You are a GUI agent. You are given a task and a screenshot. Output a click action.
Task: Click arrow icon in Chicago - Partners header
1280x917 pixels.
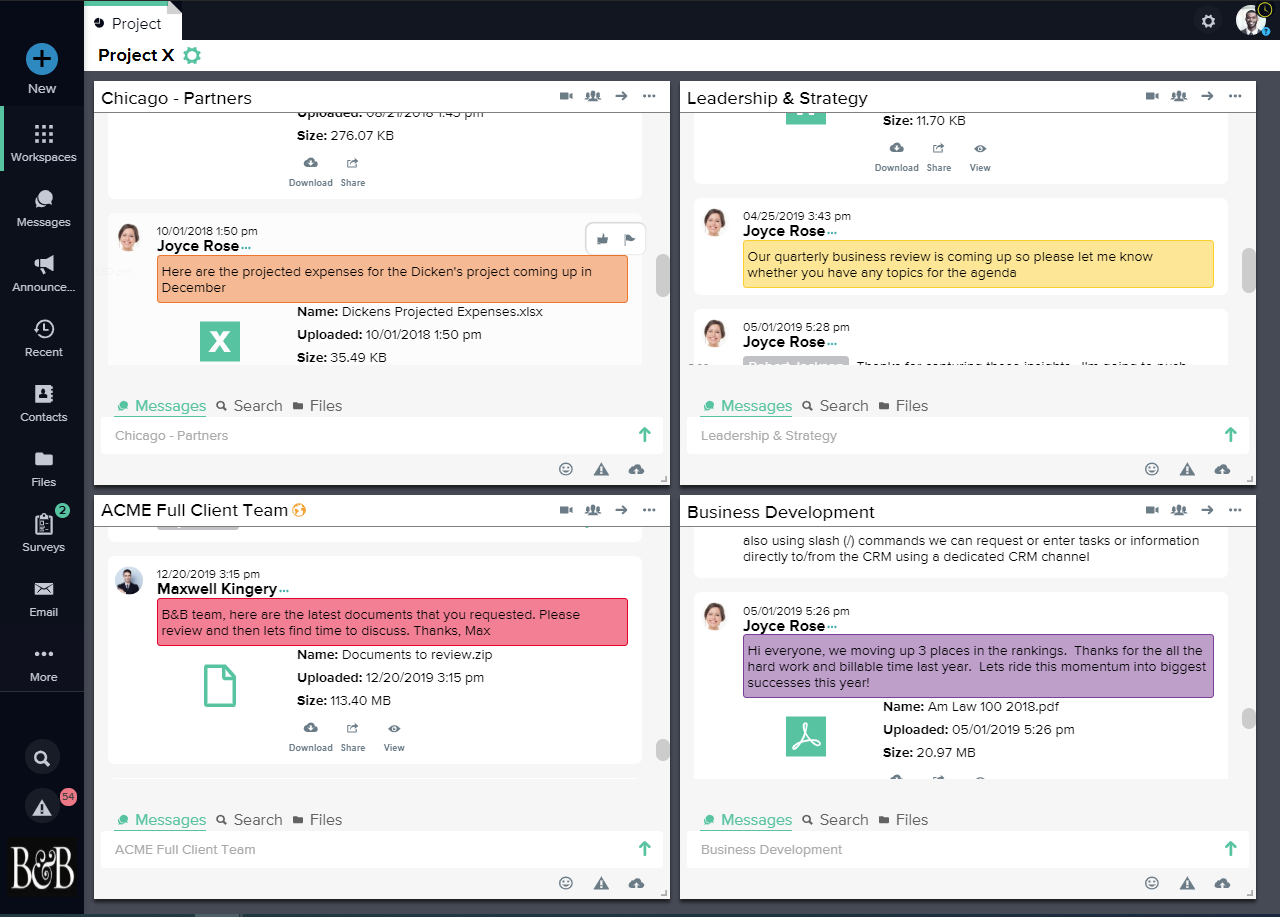coord(621,96)
